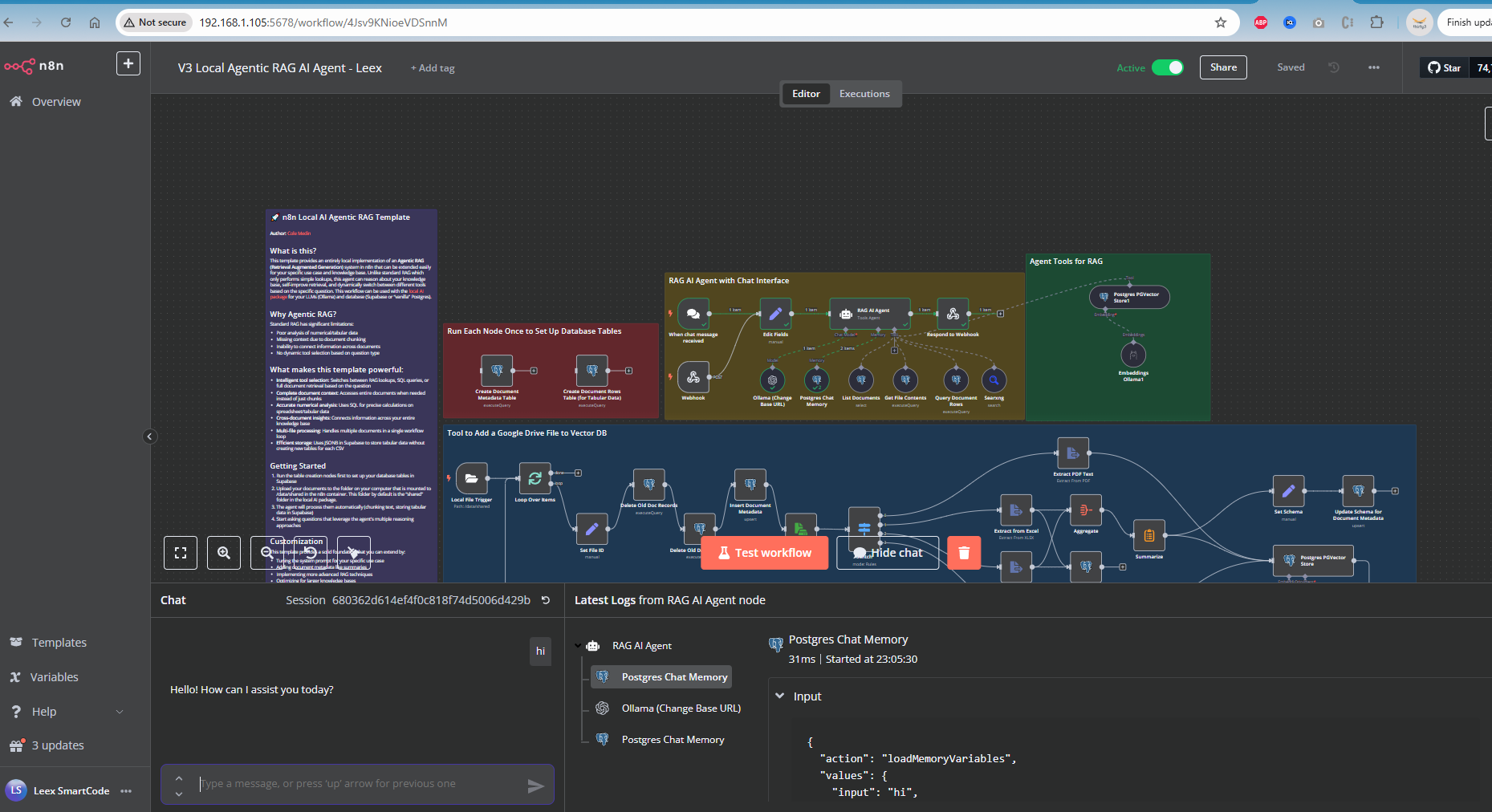Zoom in on the workflow canvas
Image resolution: width=1492 pixels, height=812 pixels.
224,553
